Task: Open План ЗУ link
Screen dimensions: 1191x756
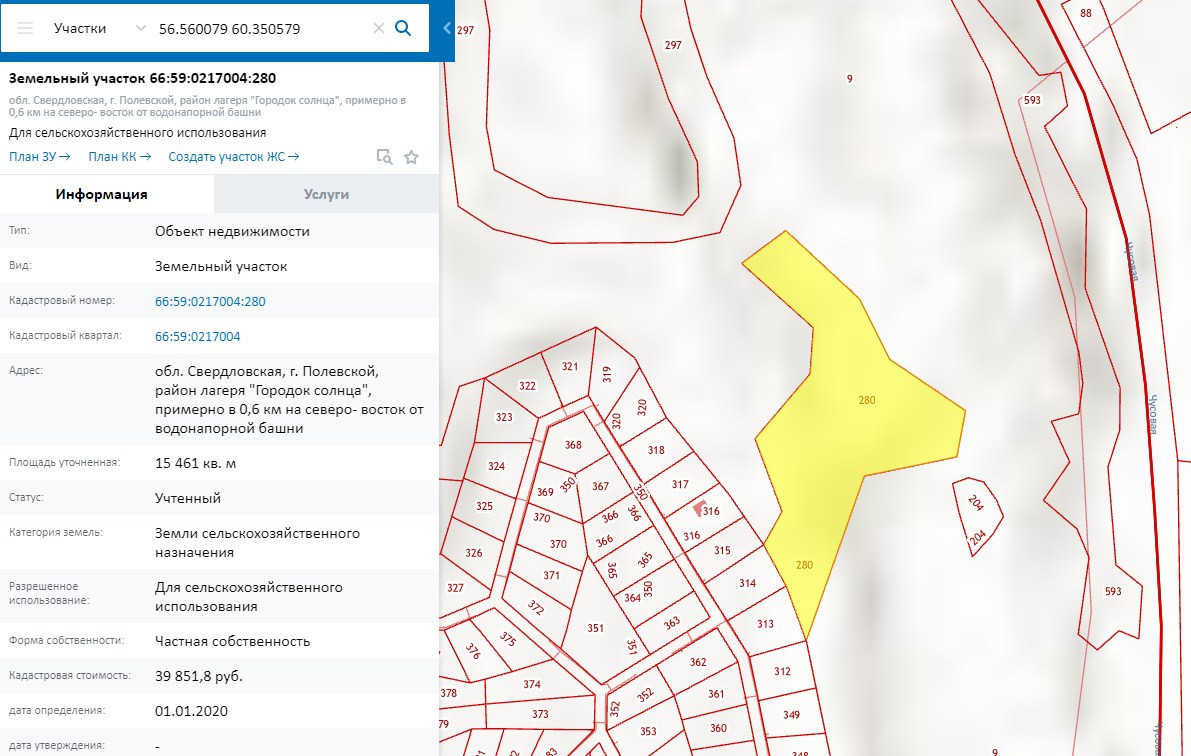Action: [x=39, y=157]
